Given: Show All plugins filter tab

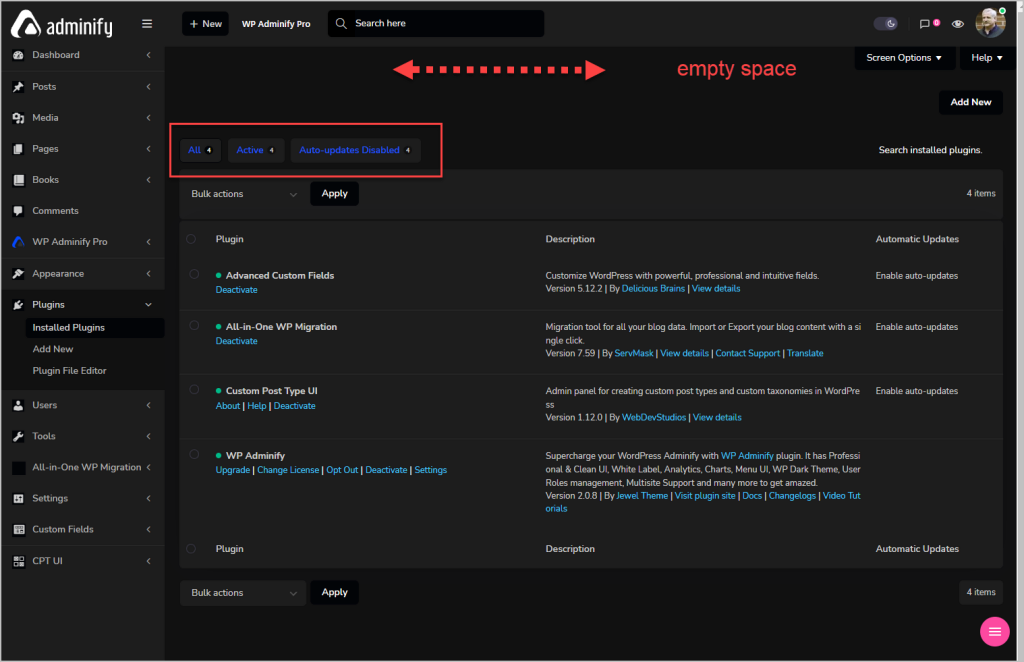Looking at the screenshot, I should point(200,150).
